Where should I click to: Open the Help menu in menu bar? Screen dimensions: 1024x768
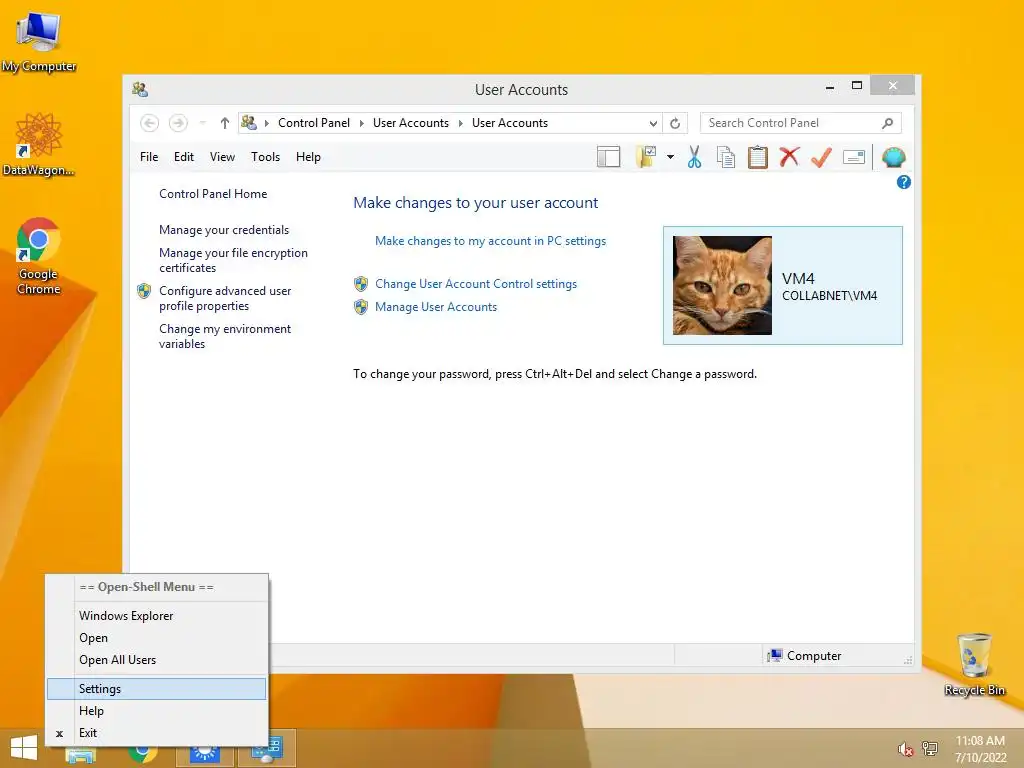pyautogui.click(x=308, y=157)
